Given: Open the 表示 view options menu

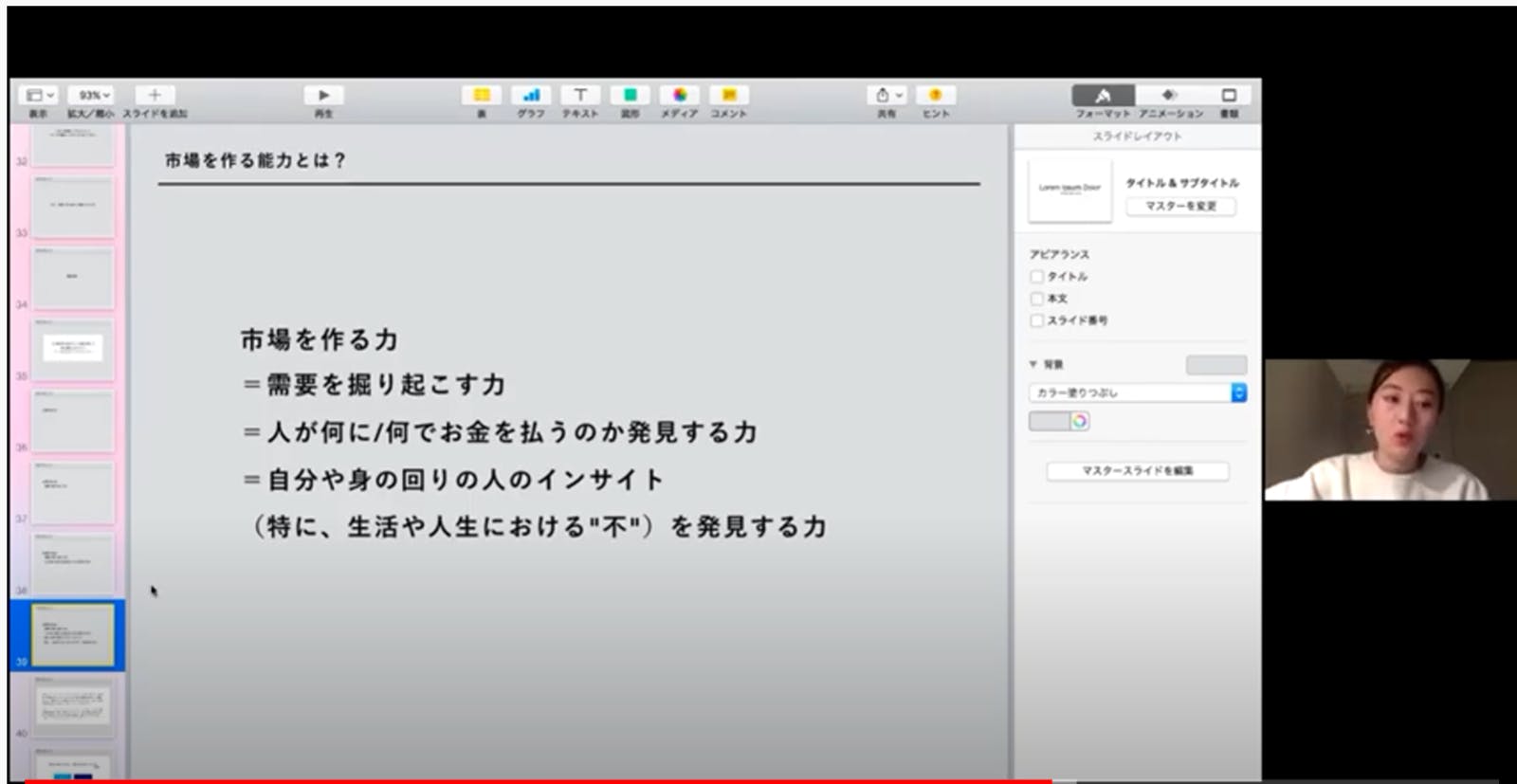Looking at the screenshot, I should (x=39, y=95).
